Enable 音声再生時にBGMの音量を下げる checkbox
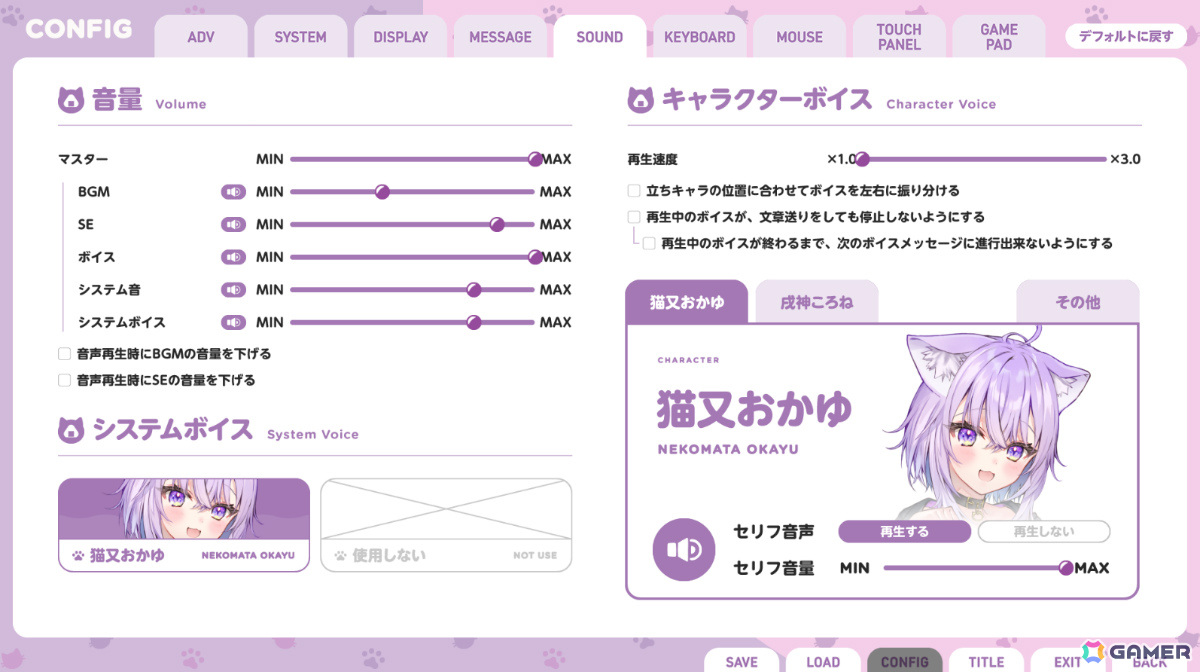 click(64, 354)
